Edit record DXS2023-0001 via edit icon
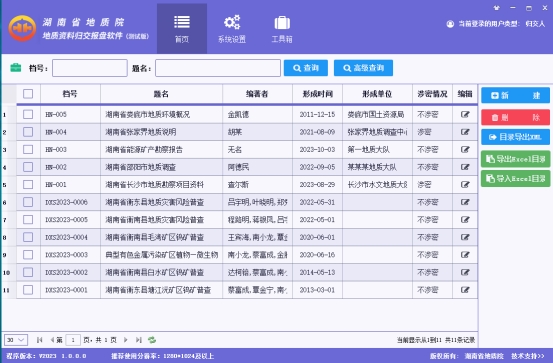Viewport: 553px width, 363px height. coord(465,290)
